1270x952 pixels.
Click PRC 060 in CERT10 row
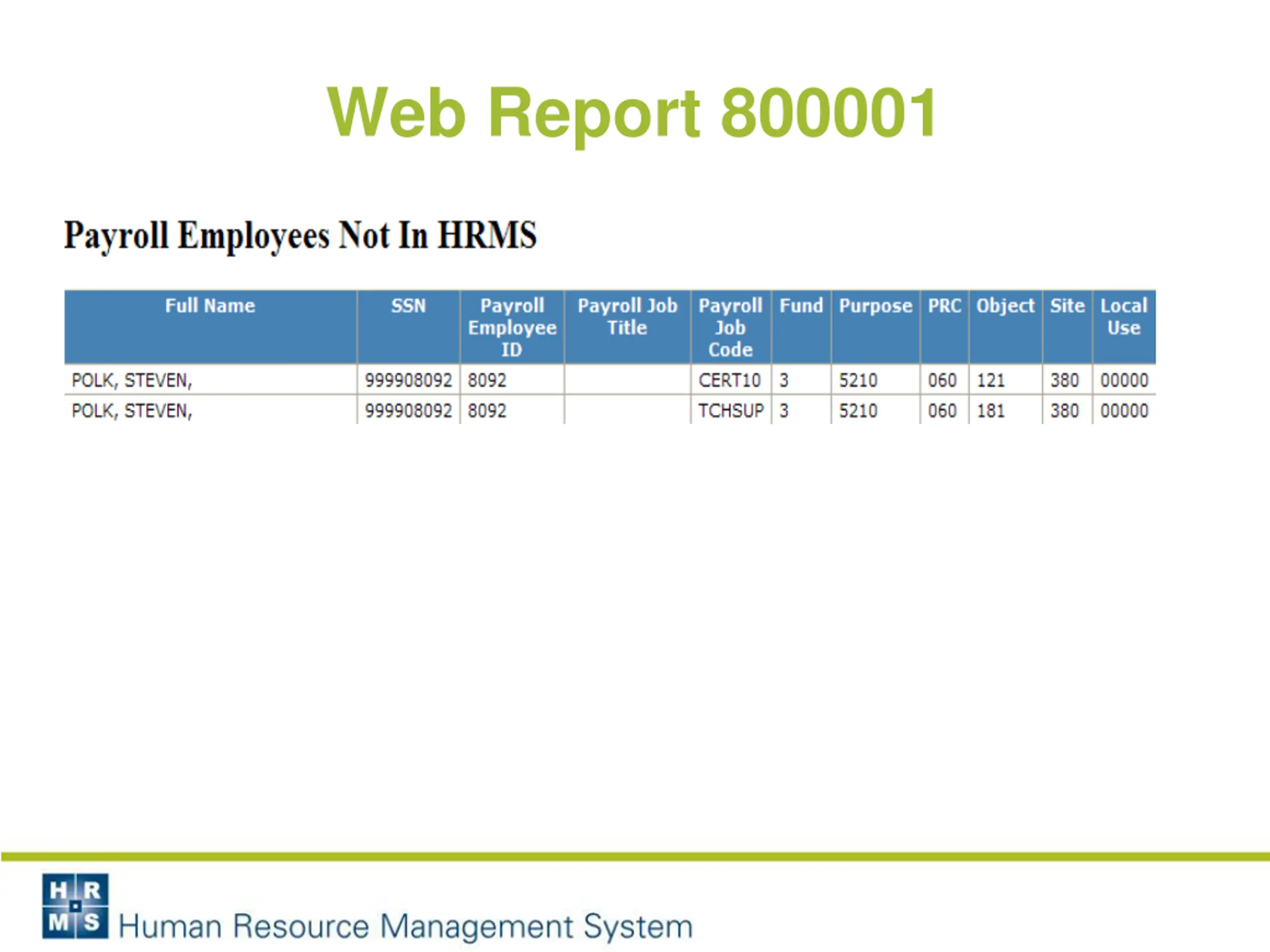click(x=942, y=380)
